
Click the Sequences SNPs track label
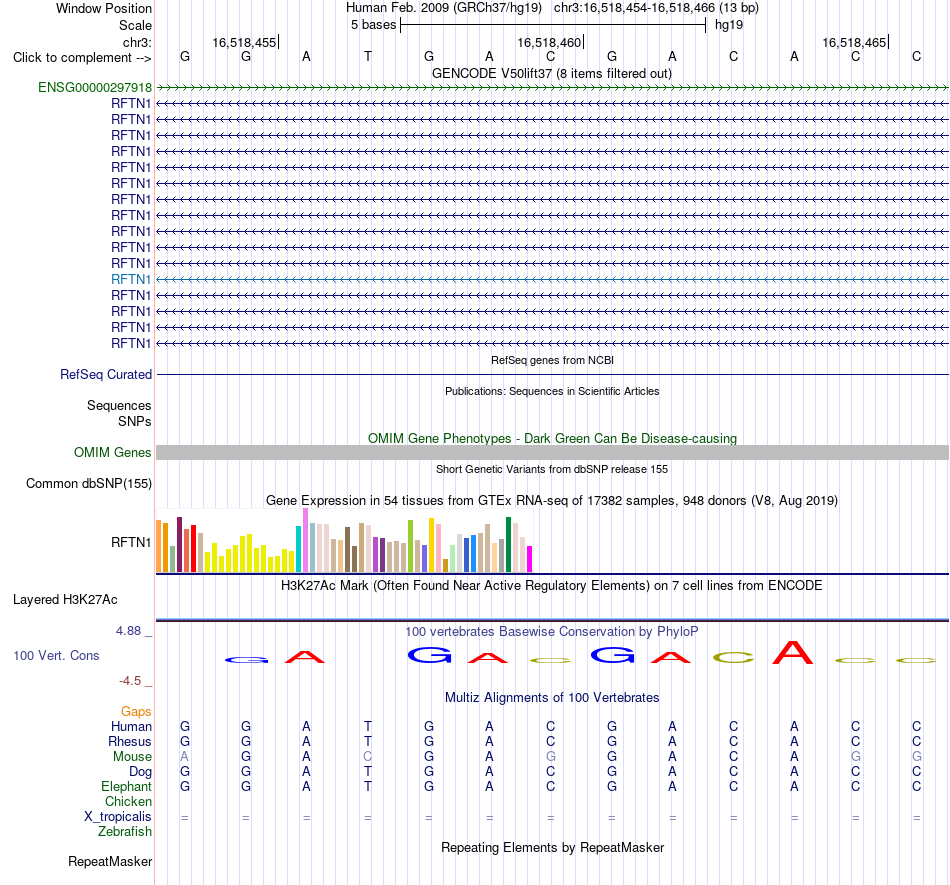119,413
